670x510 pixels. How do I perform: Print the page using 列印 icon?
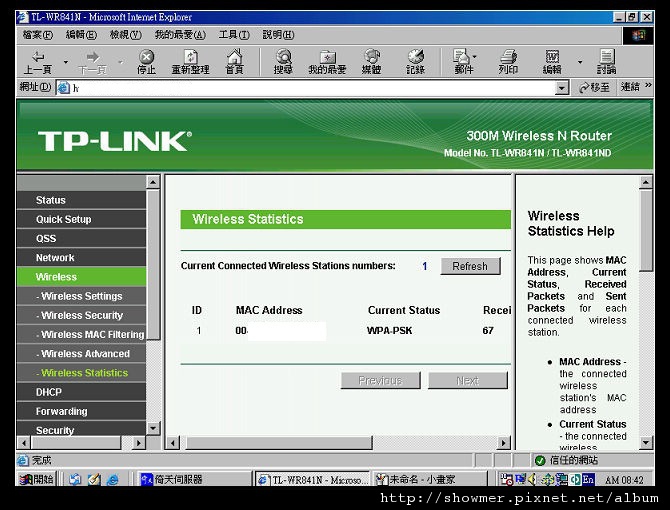point(508,62)
